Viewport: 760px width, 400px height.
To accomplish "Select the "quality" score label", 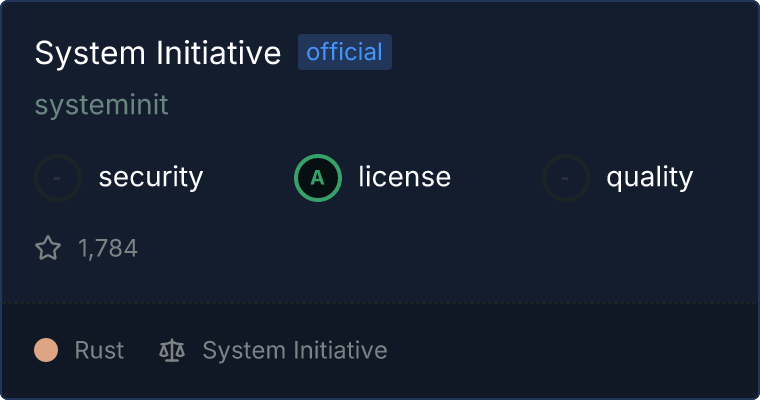I will pyautogui.click(x=649, y=178).
